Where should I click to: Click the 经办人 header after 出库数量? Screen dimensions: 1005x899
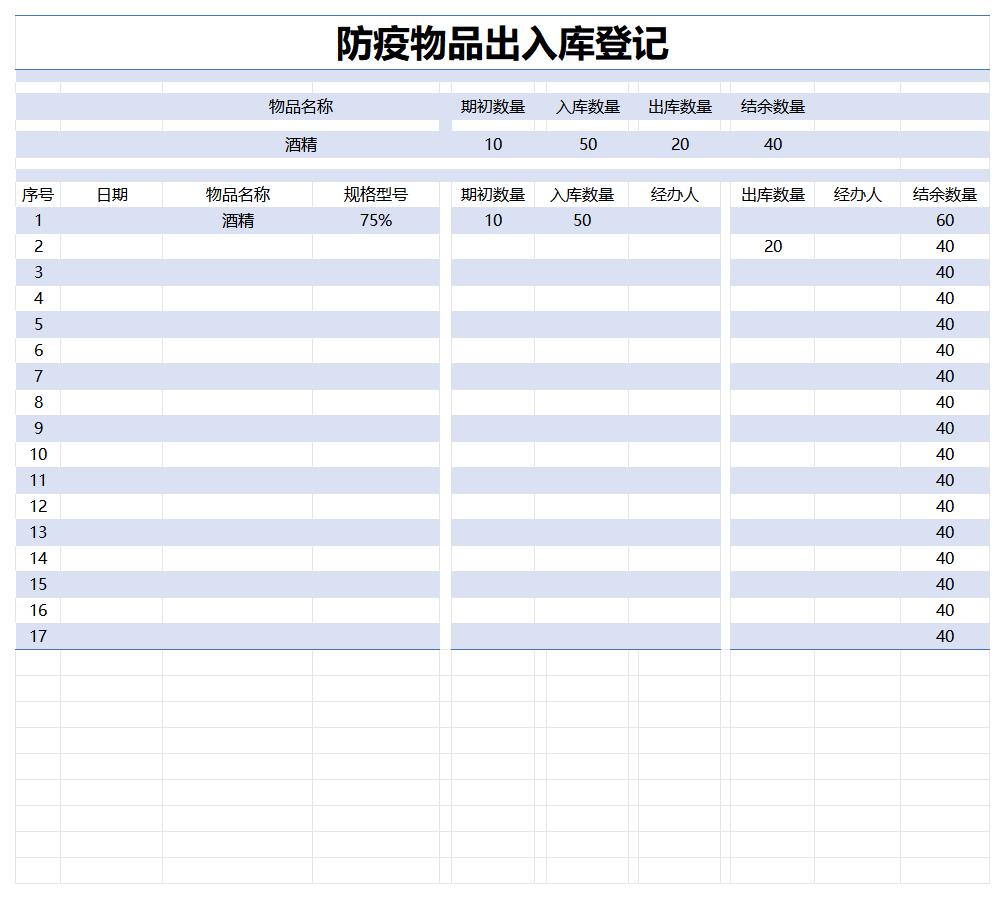coord(858,195)
